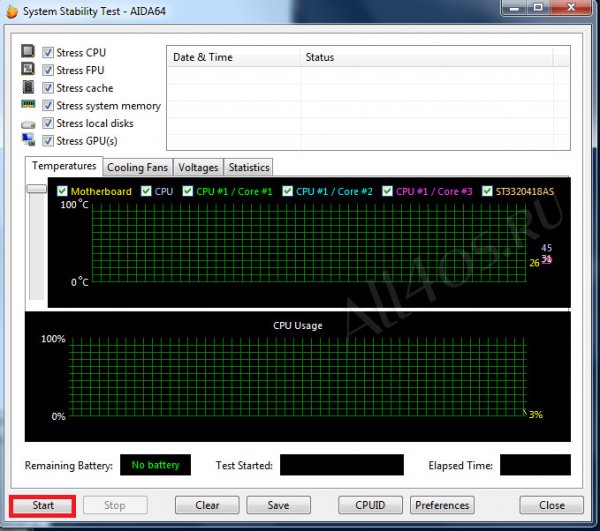
Task: Close the System Stability Test window
Action: tap(551, 505)
